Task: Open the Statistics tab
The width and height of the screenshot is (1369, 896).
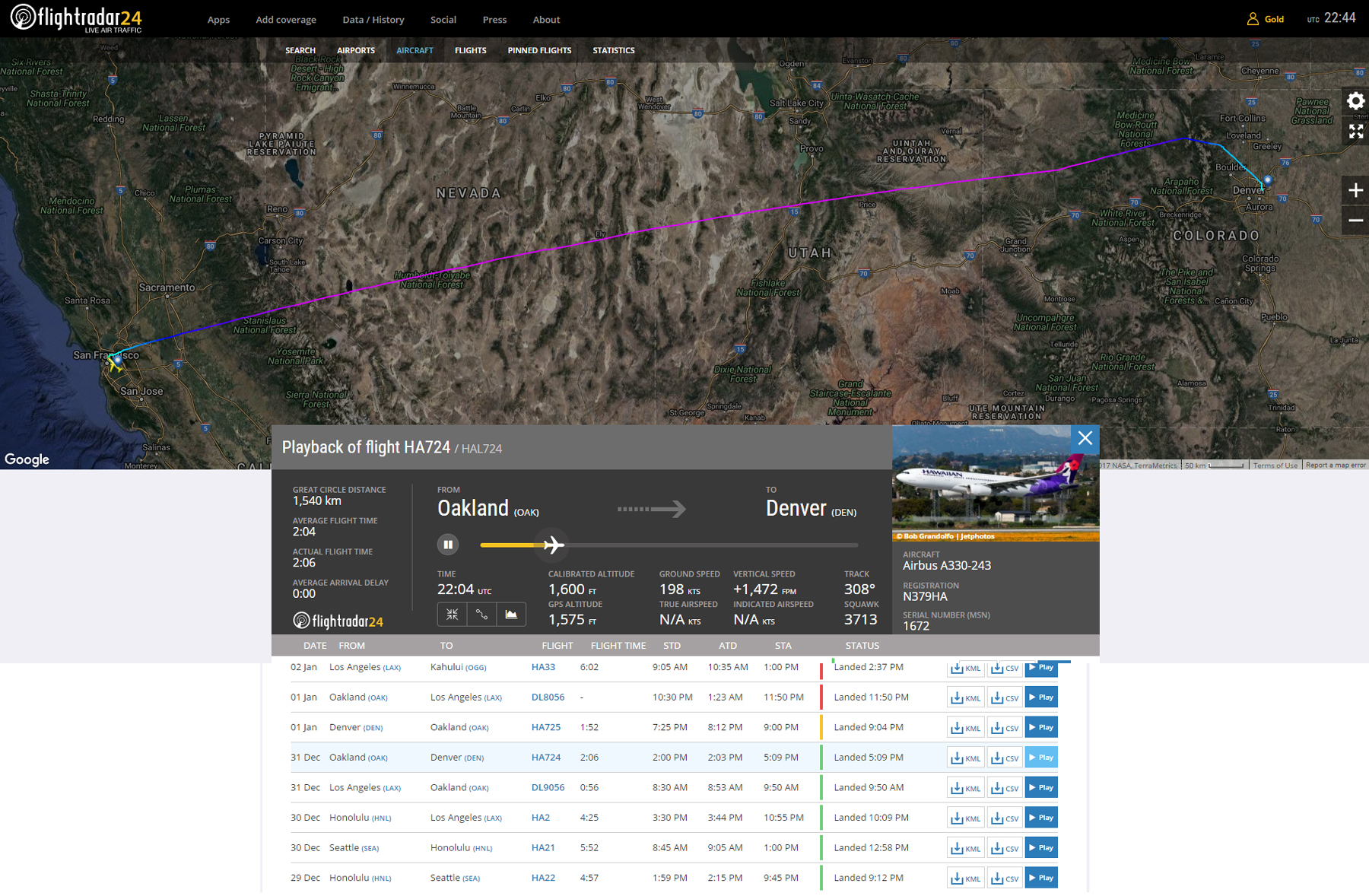Action: 614,50
